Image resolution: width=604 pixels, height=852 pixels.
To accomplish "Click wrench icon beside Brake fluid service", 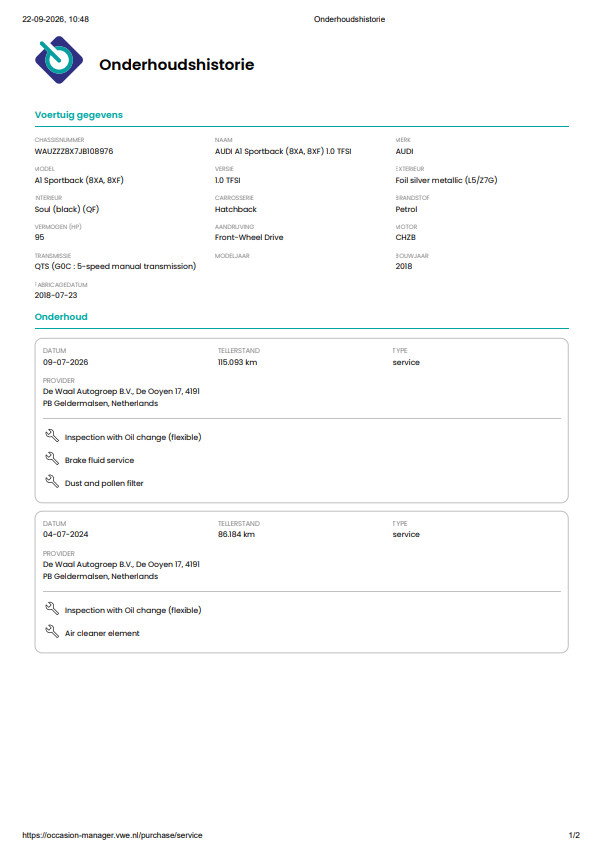I will click(52, 459).
